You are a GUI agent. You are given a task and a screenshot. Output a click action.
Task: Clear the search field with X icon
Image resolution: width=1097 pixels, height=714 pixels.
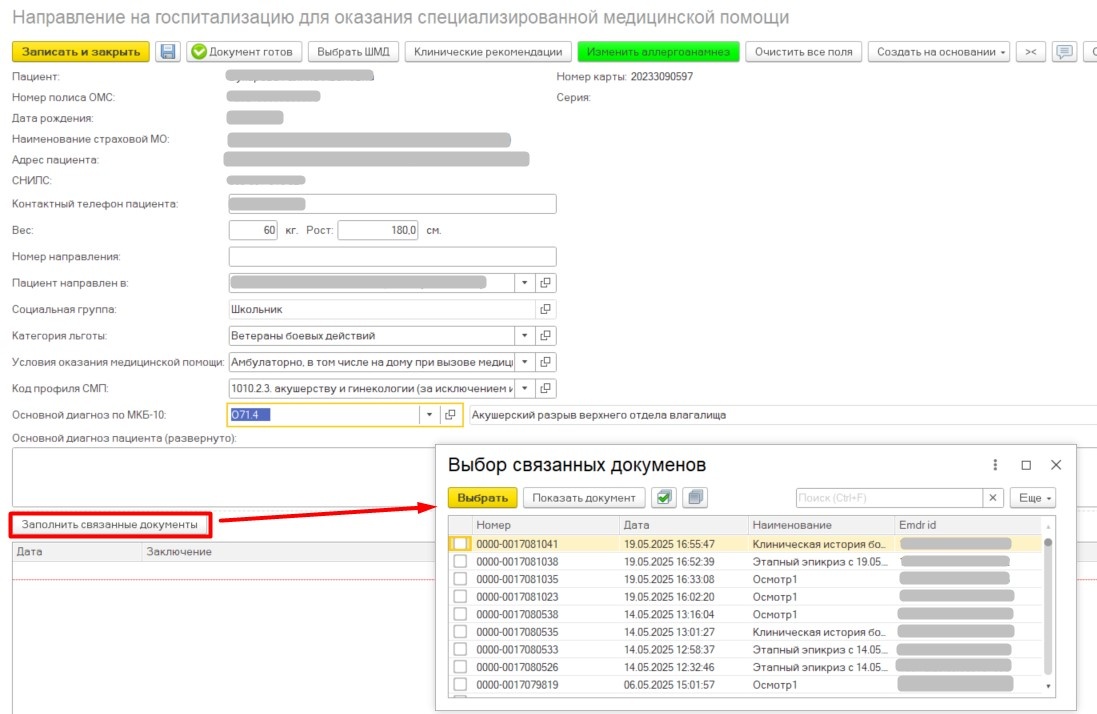tap(993, 497)
